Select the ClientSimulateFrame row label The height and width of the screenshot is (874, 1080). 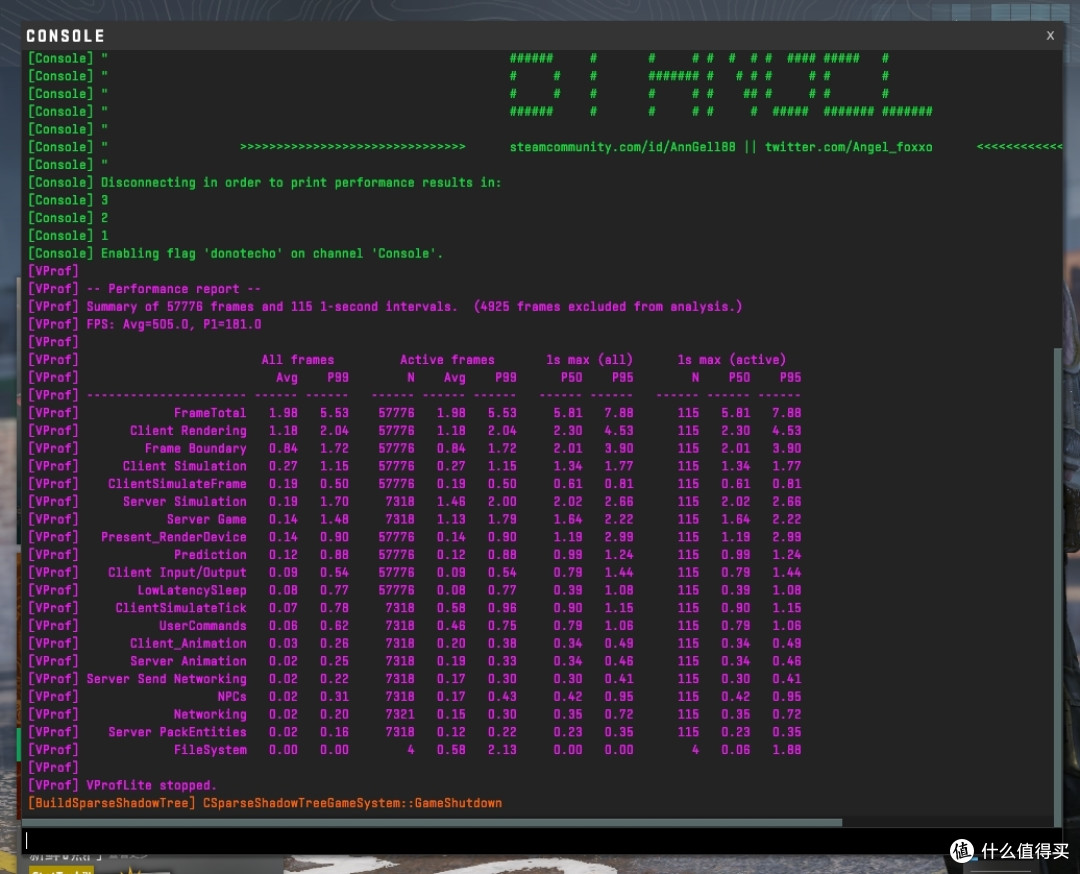click(177, 483)
